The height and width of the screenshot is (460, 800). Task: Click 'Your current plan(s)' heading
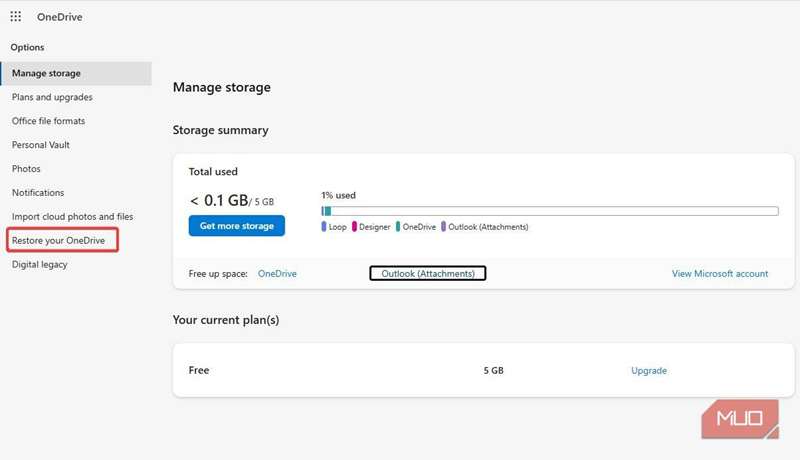(x=226, y=320)
